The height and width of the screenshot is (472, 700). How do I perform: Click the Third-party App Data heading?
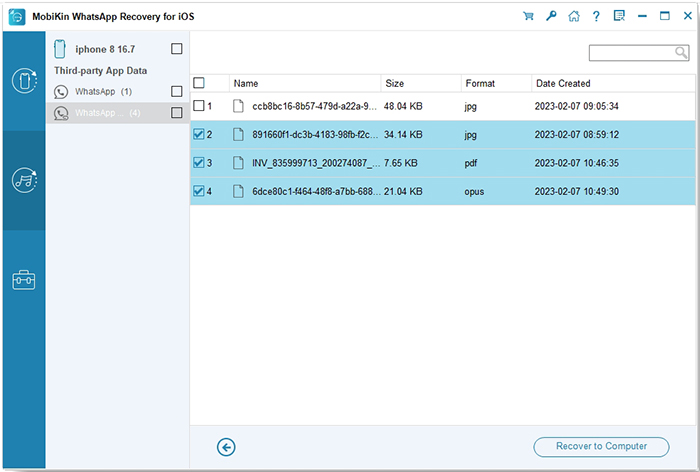(x=100, y=71)
